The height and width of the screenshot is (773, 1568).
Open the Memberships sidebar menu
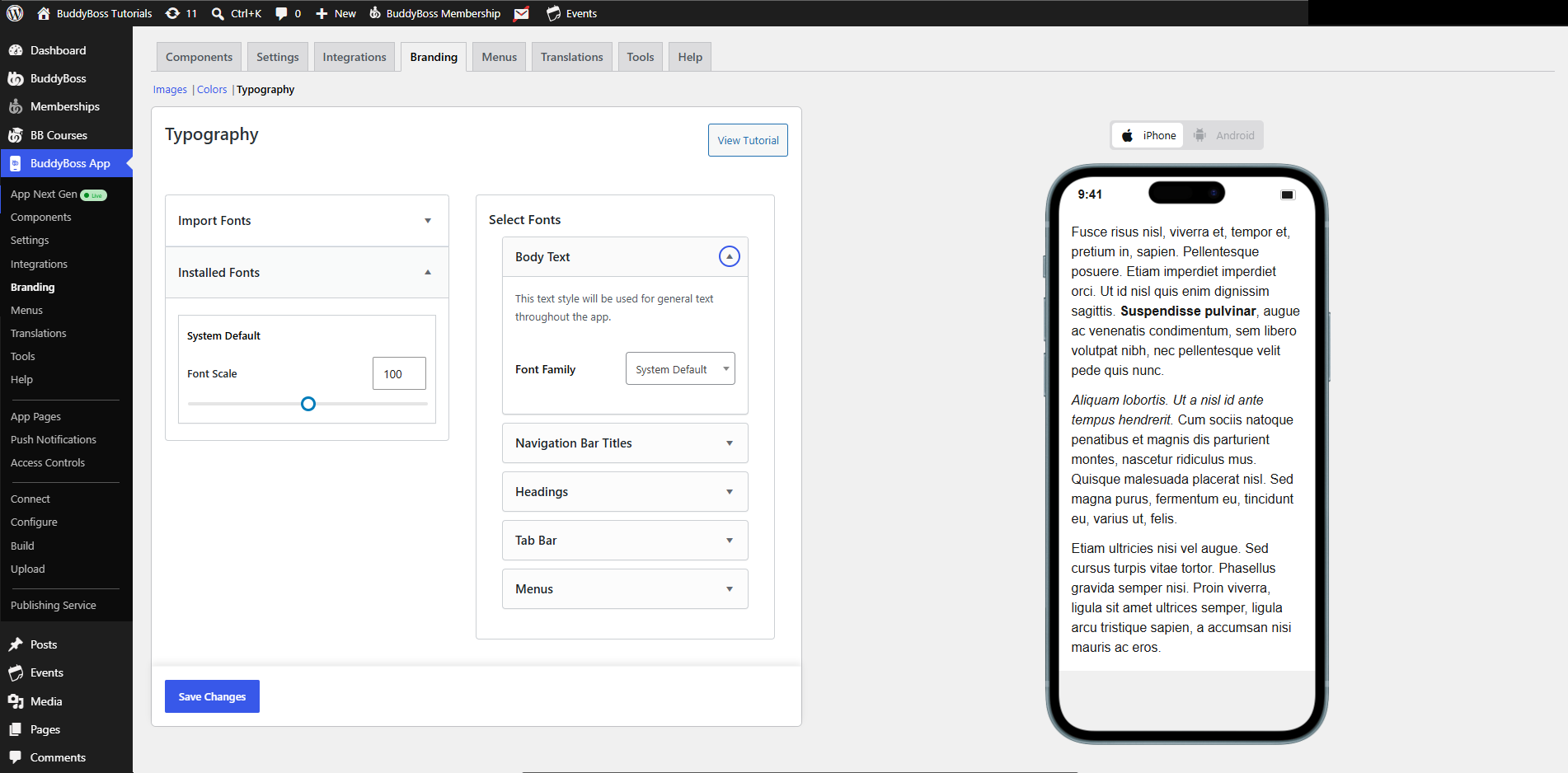click(x=66, y=106)
